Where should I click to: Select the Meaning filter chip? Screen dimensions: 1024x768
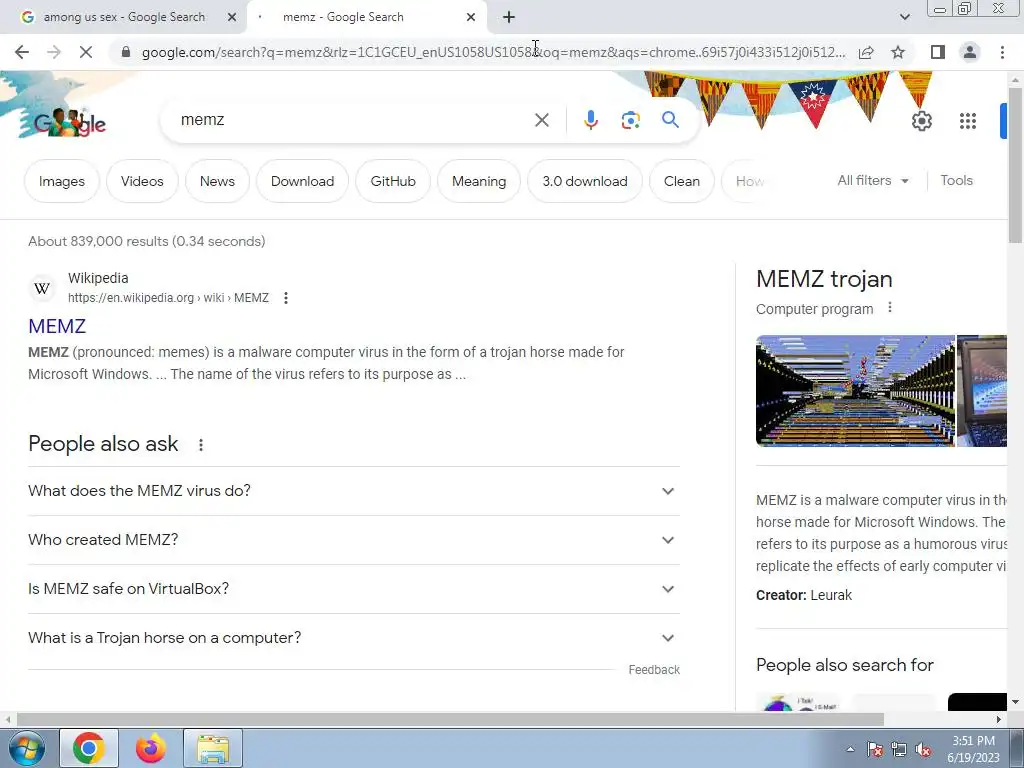pos(479,182)
